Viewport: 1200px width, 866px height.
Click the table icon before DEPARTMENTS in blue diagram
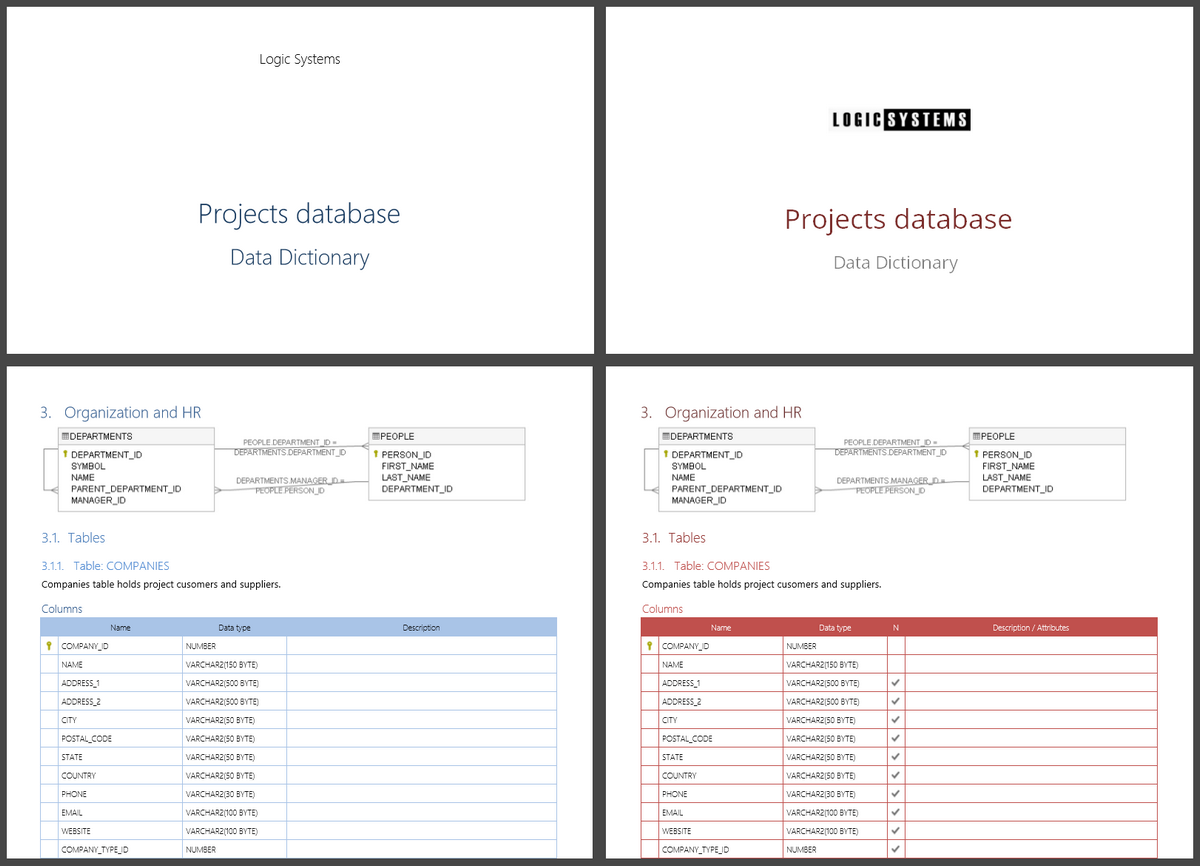[64, 436]
